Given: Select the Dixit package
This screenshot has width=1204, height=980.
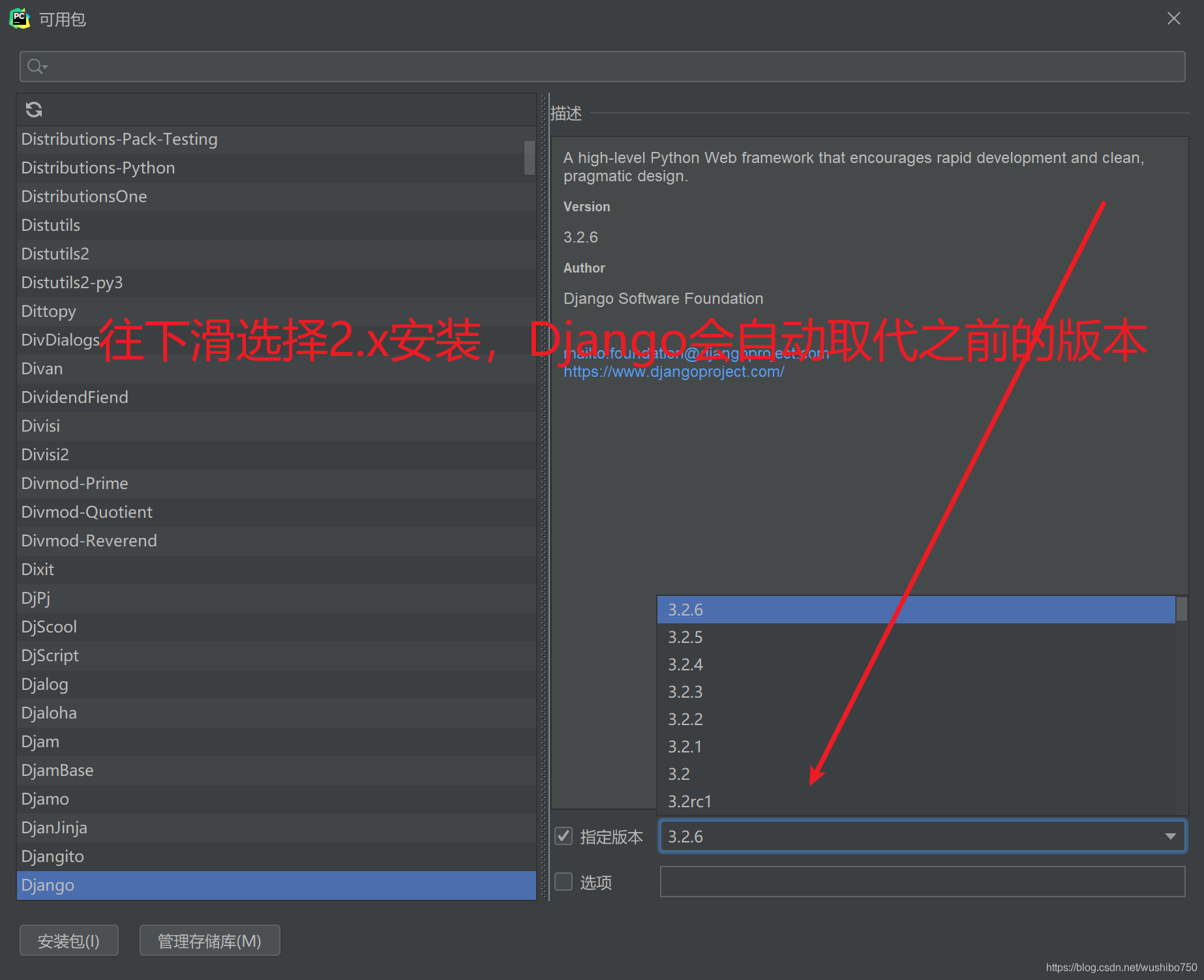Looking at the screenshot, I should (x=277, y=570).
